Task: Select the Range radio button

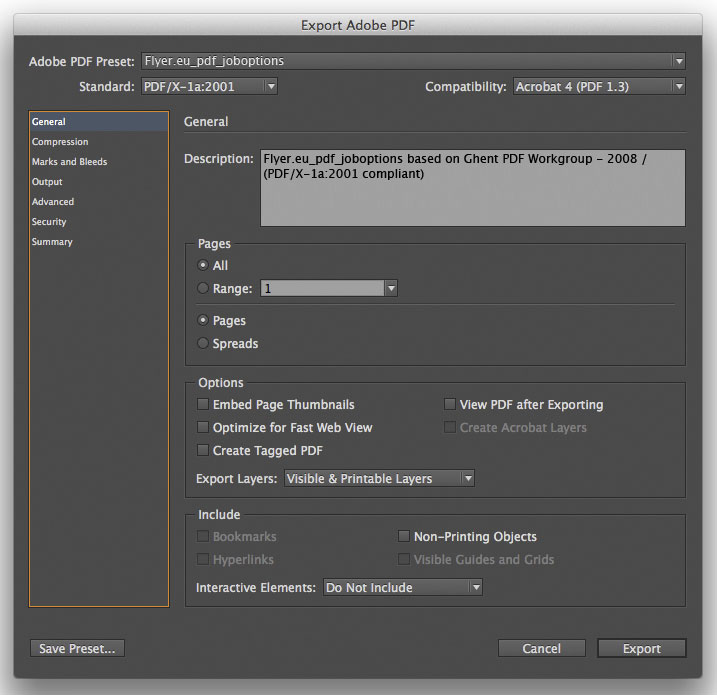Action: click(x=203, y=288)
